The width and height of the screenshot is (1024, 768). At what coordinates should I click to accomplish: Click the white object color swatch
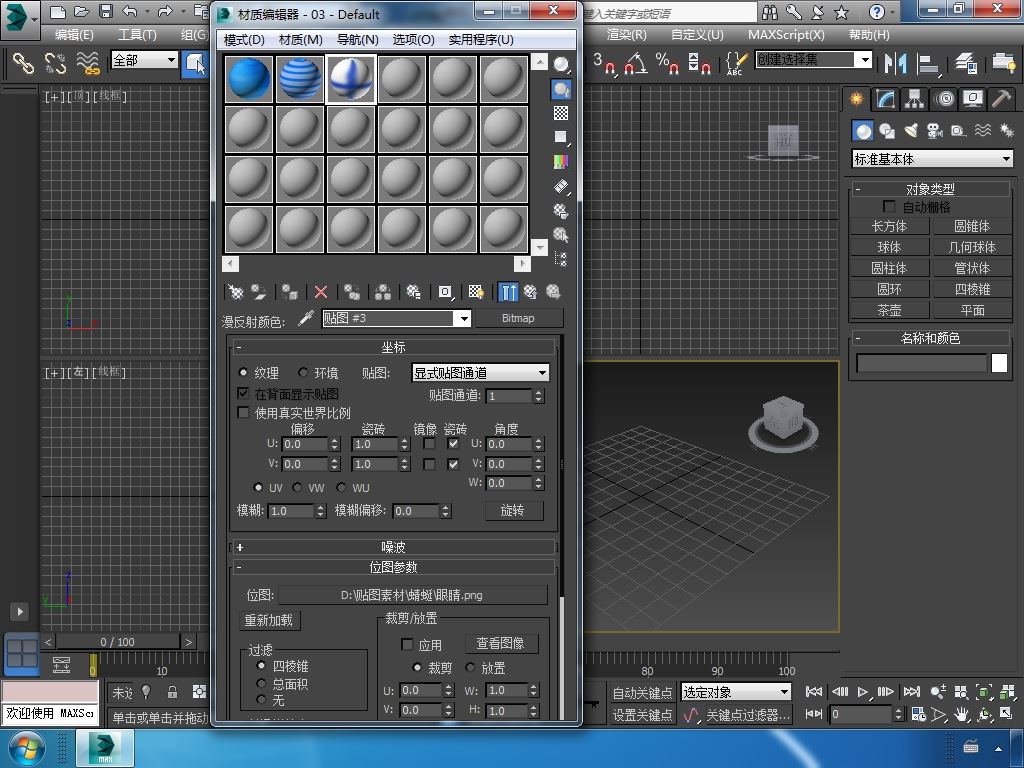(x=999, y=364)
